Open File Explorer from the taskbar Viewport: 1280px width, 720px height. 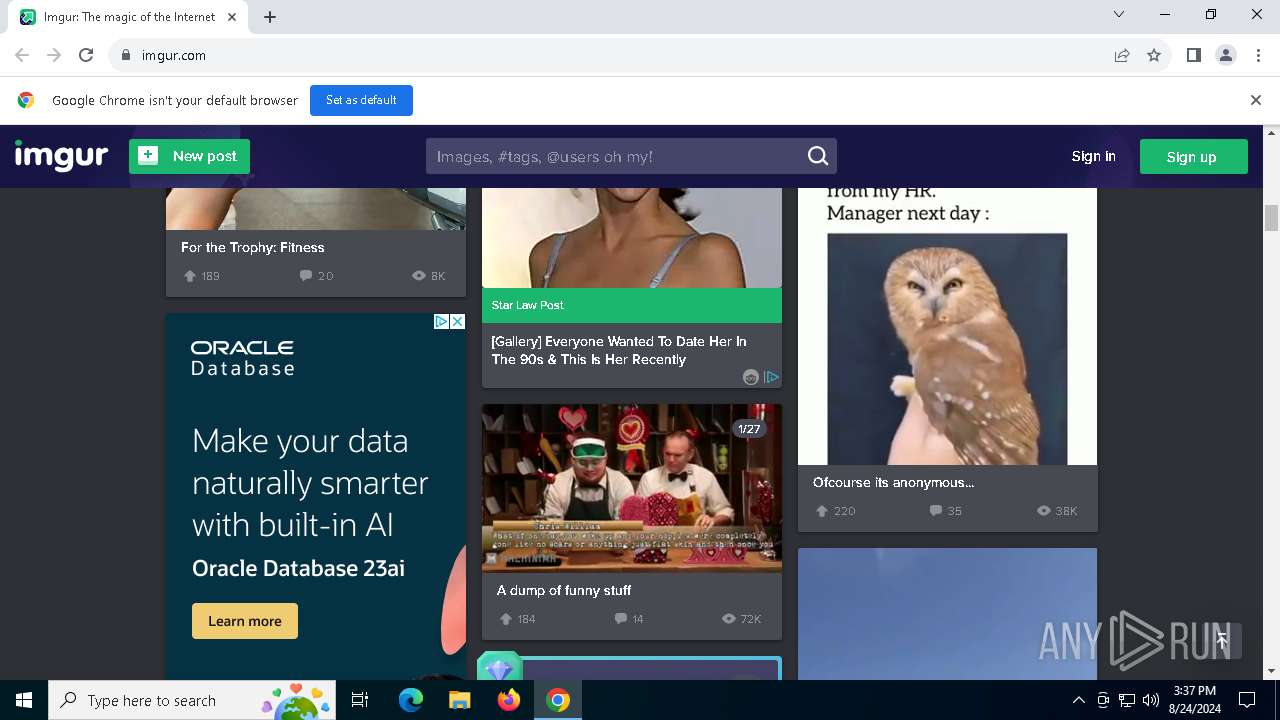(459, 700)
